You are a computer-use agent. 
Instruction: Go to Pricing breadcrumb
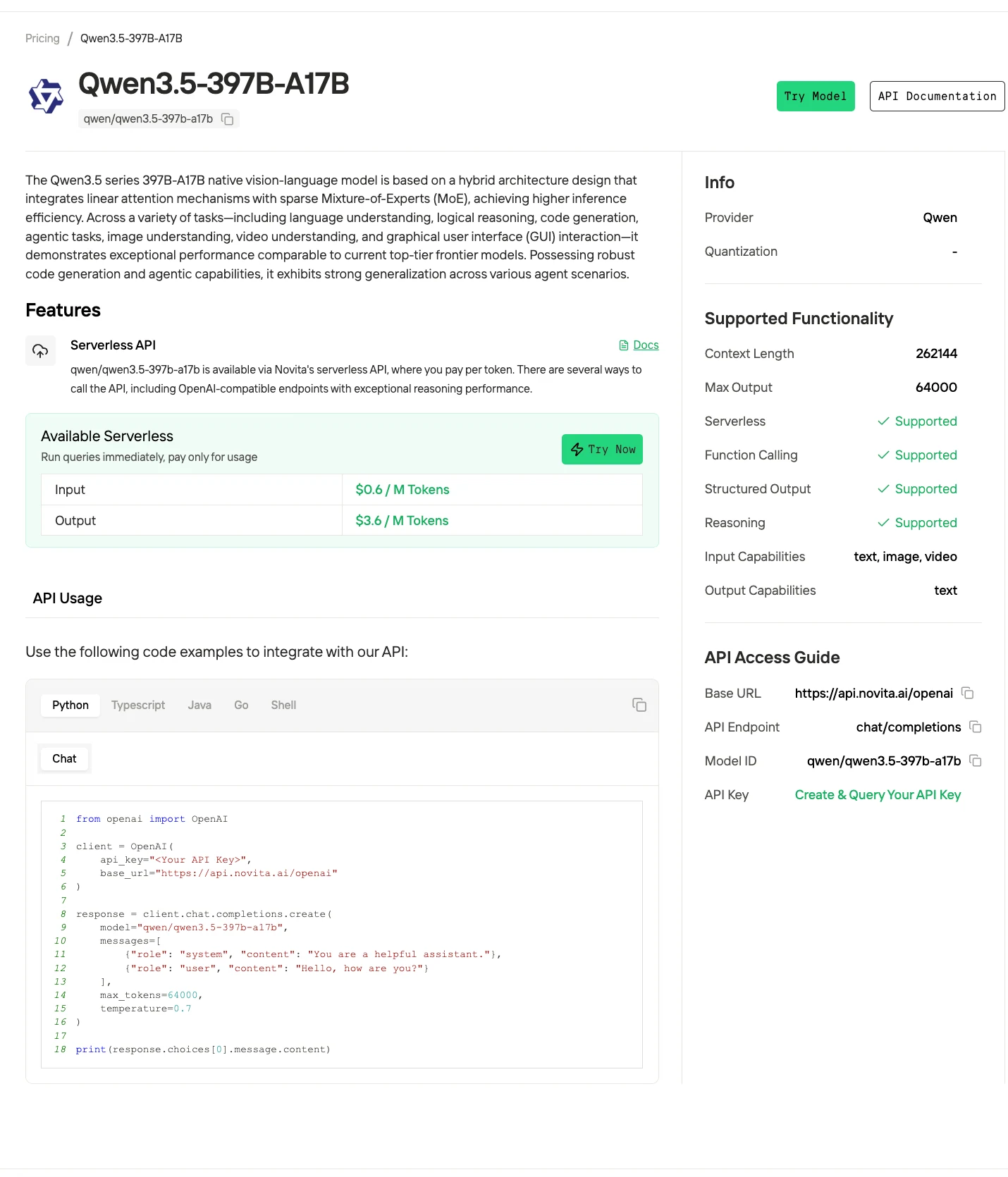tap(42, 38)
